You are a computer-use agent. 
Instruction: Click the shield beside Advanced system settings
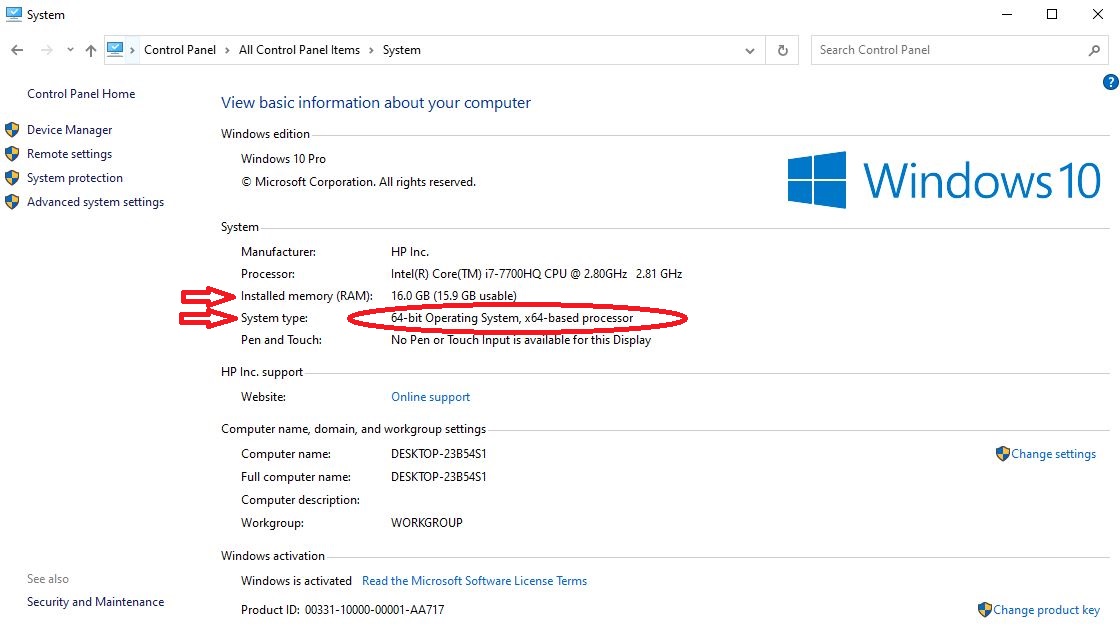pyautogui.click(x=12, y=201)
